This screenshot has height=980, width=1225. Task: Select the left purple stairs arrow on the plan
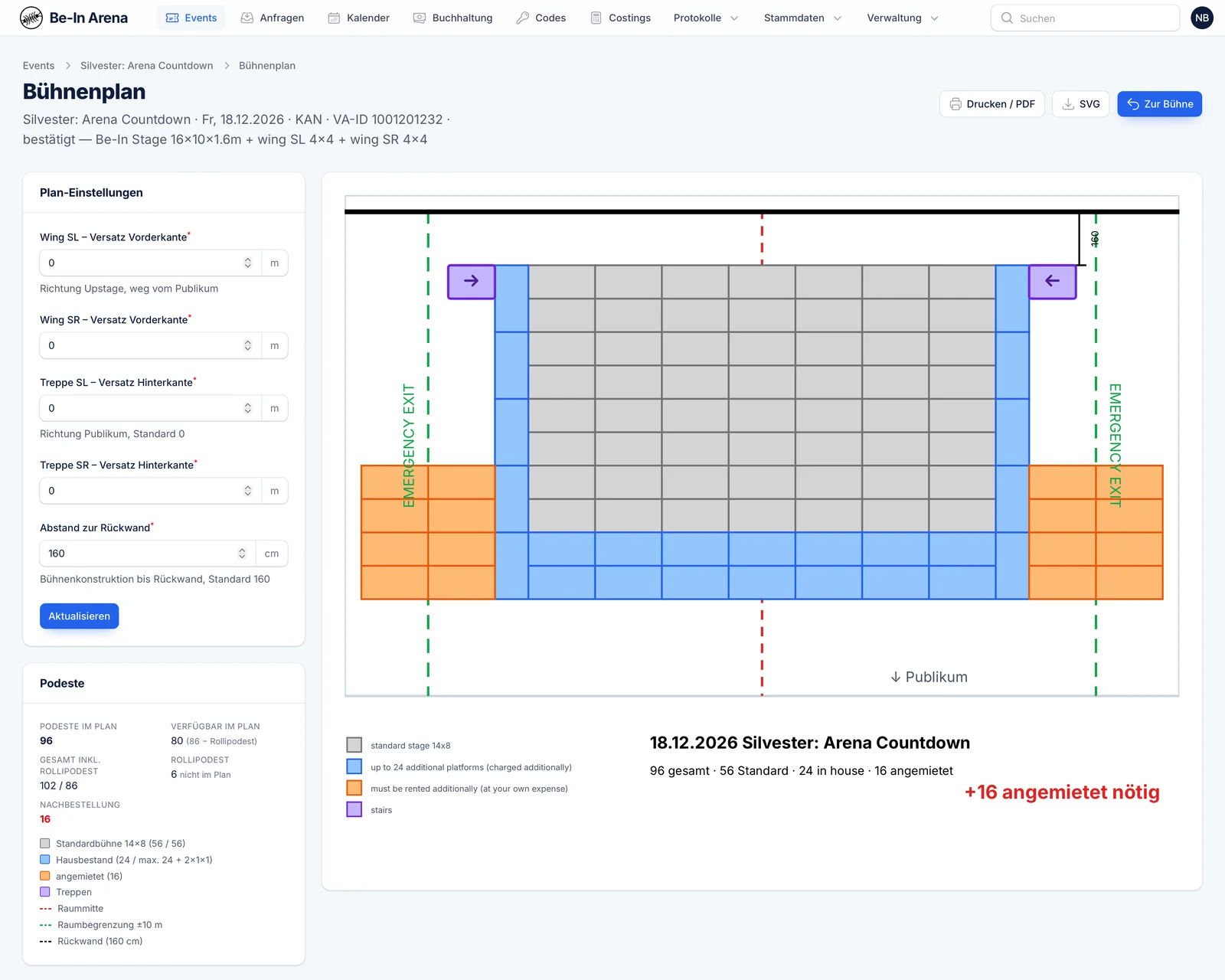pyautogui.click(x=471, y=281)
